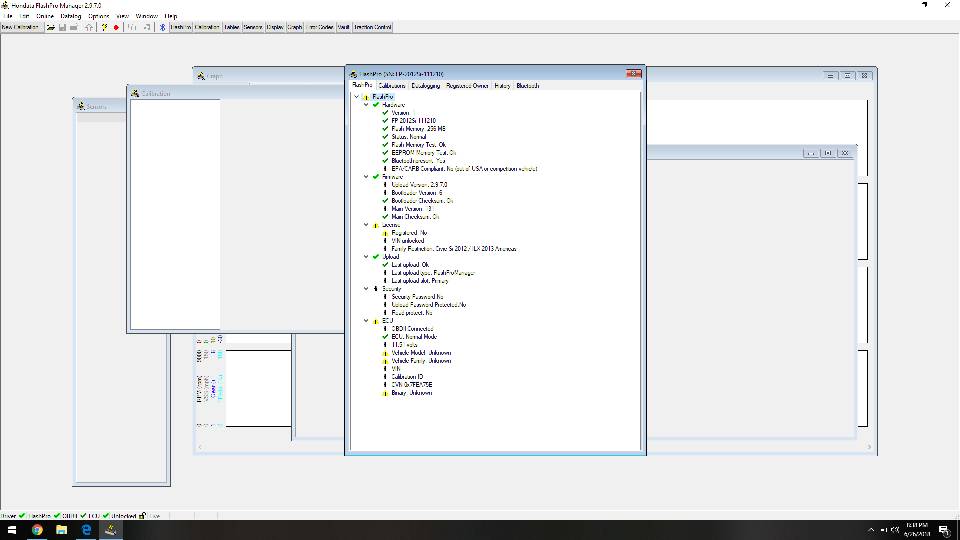Select the Registered: No tree item
The width and height of the screenshot is (960, 540).
pos(409,233)
